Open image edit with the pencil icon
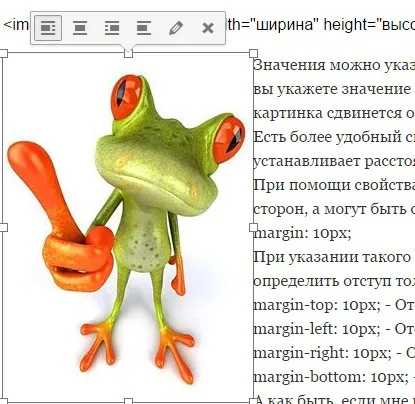This screenshot has width=415, height=404. (176, 28)
